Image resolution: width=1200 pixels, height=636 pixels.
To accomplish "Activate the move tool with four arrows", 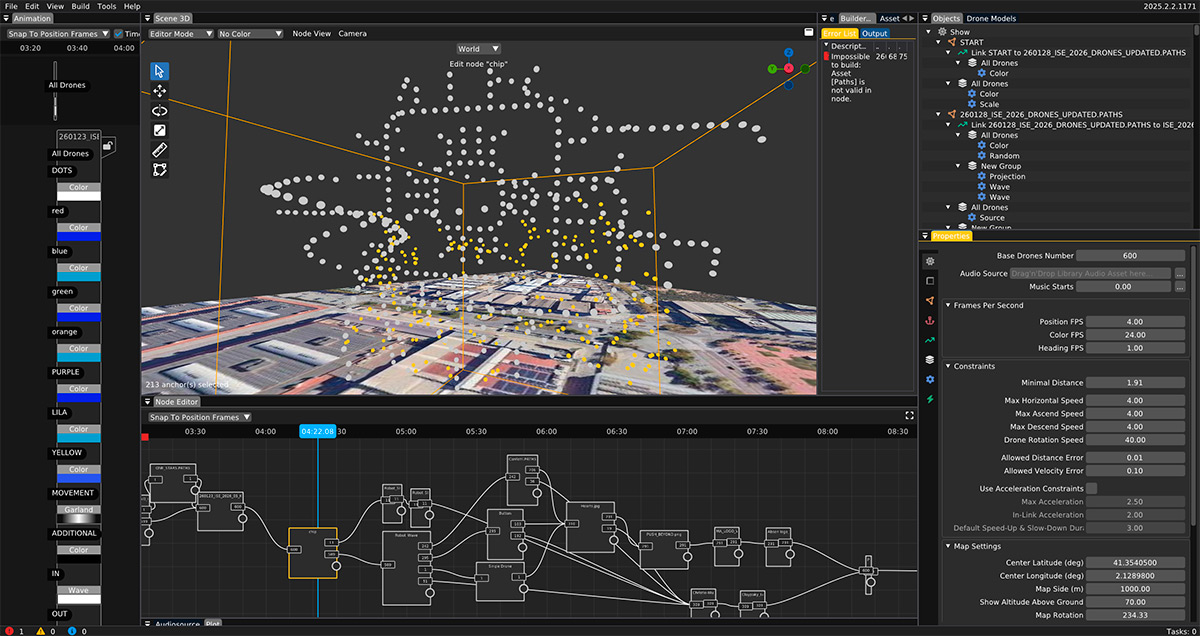I will click(x=160, y=91).
